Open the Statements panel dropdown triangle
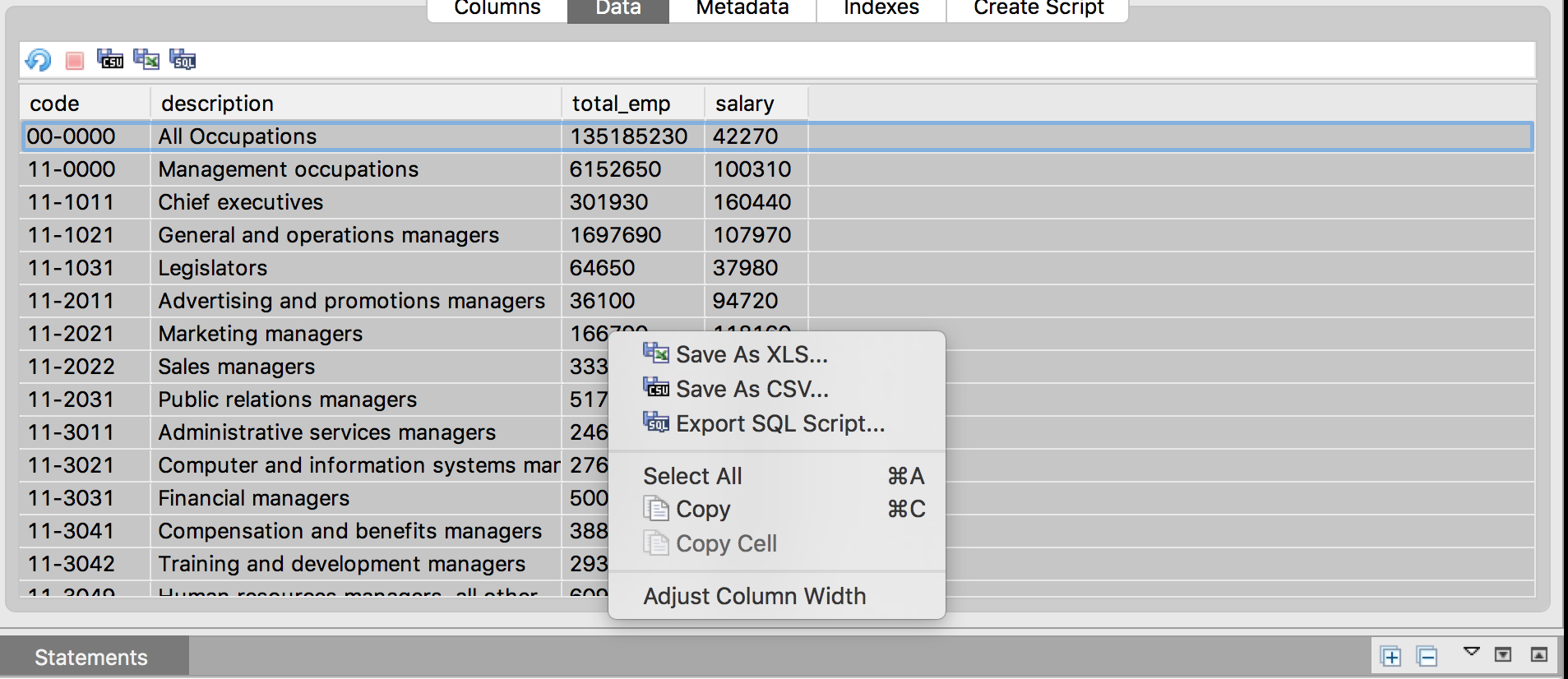Viewport: 1568px width, 679px height. 1471,652
